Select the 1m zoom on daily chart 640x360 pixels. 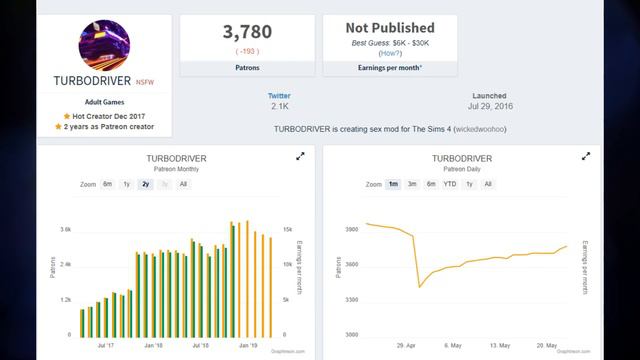[x=393, y=184]
